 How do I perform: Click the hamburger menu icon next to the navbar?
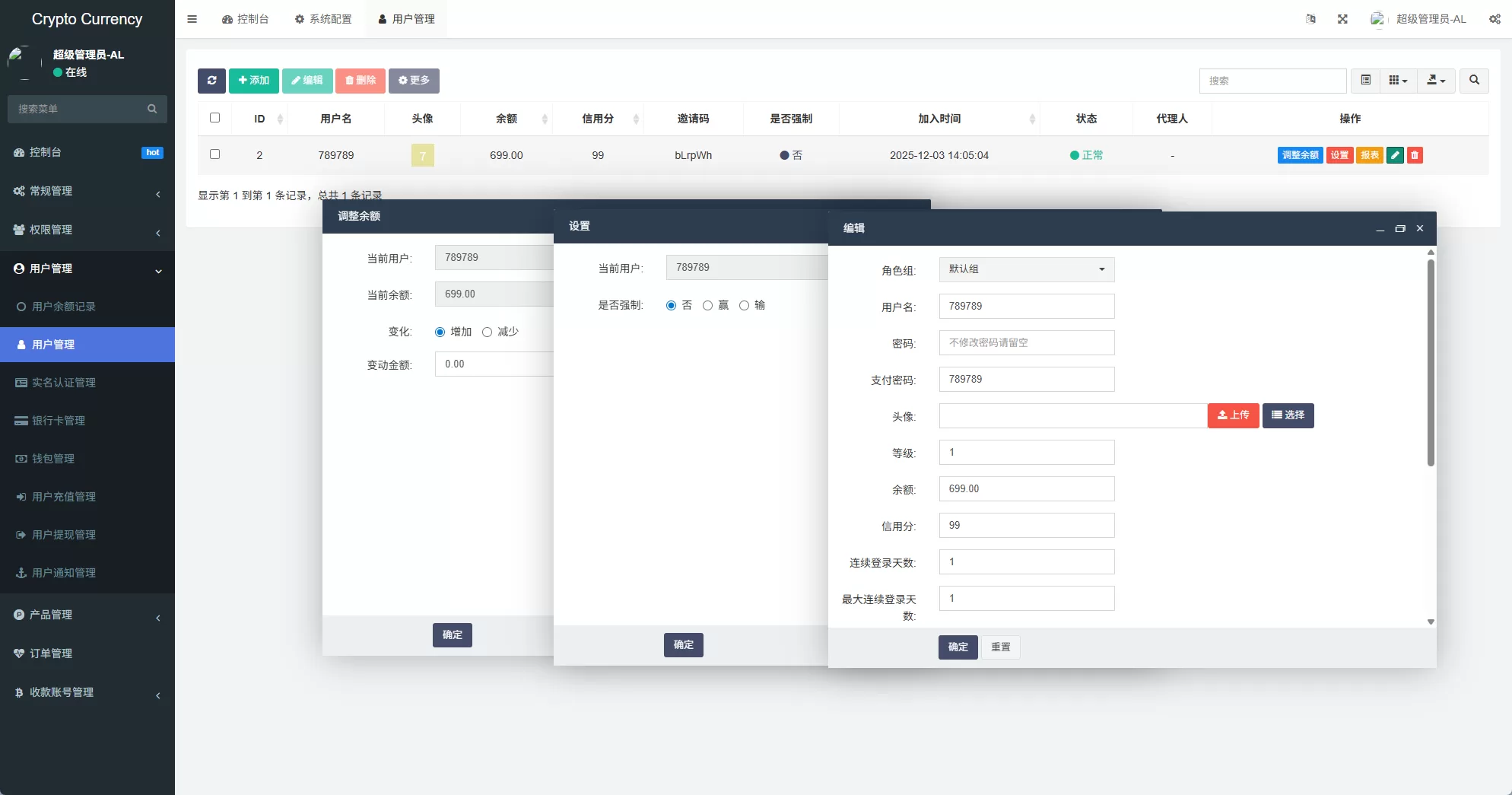[x=192, y=18]
